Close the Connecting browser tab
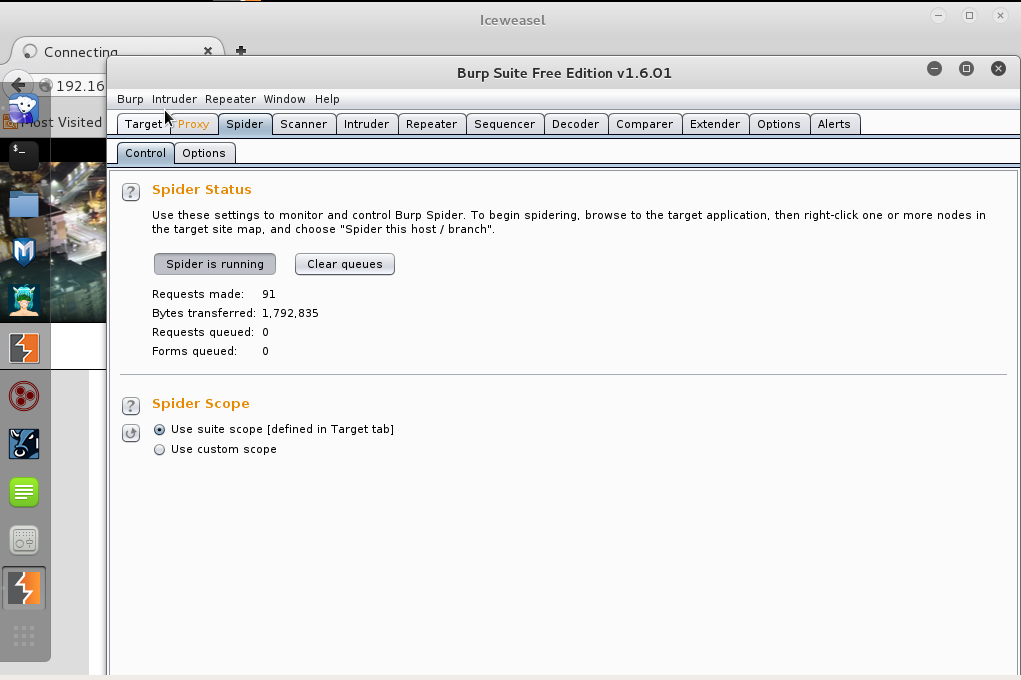Image resolution: width=1021 pixels, height=680 pixels. click(x=208, y=51)
